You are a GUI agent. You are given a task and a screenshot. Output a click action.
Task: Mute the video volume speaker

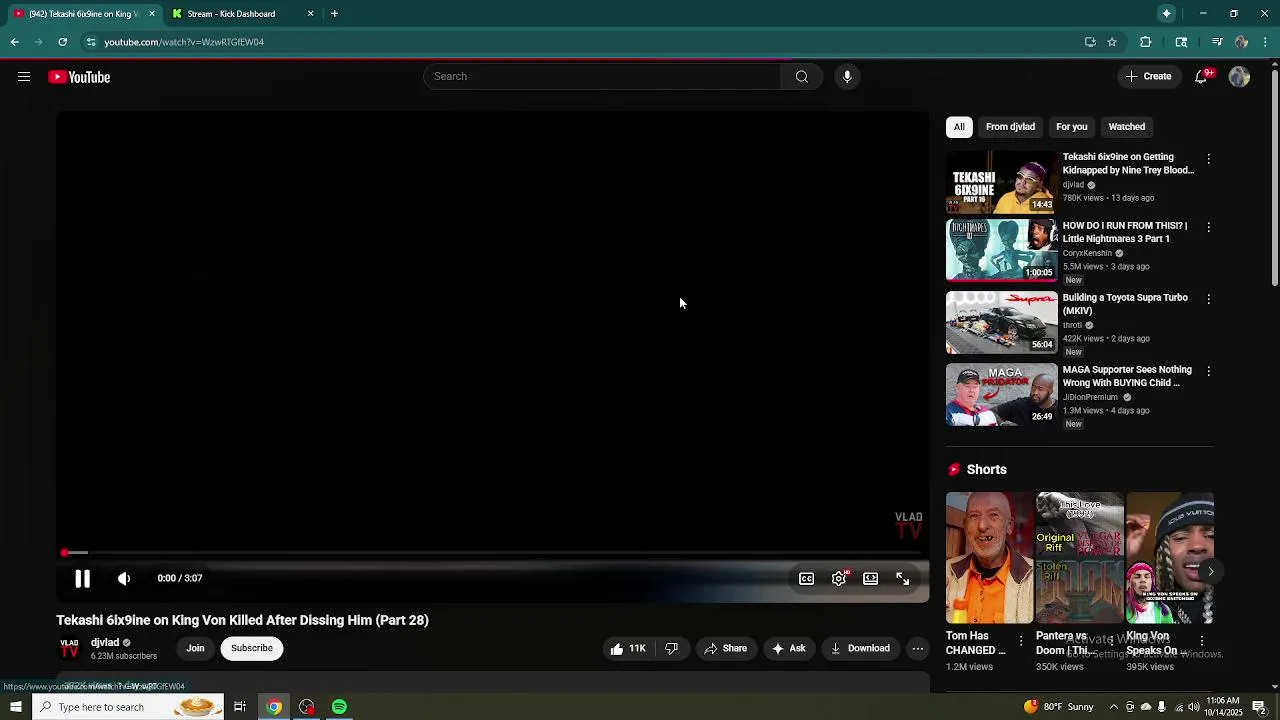tap(124, 578)
